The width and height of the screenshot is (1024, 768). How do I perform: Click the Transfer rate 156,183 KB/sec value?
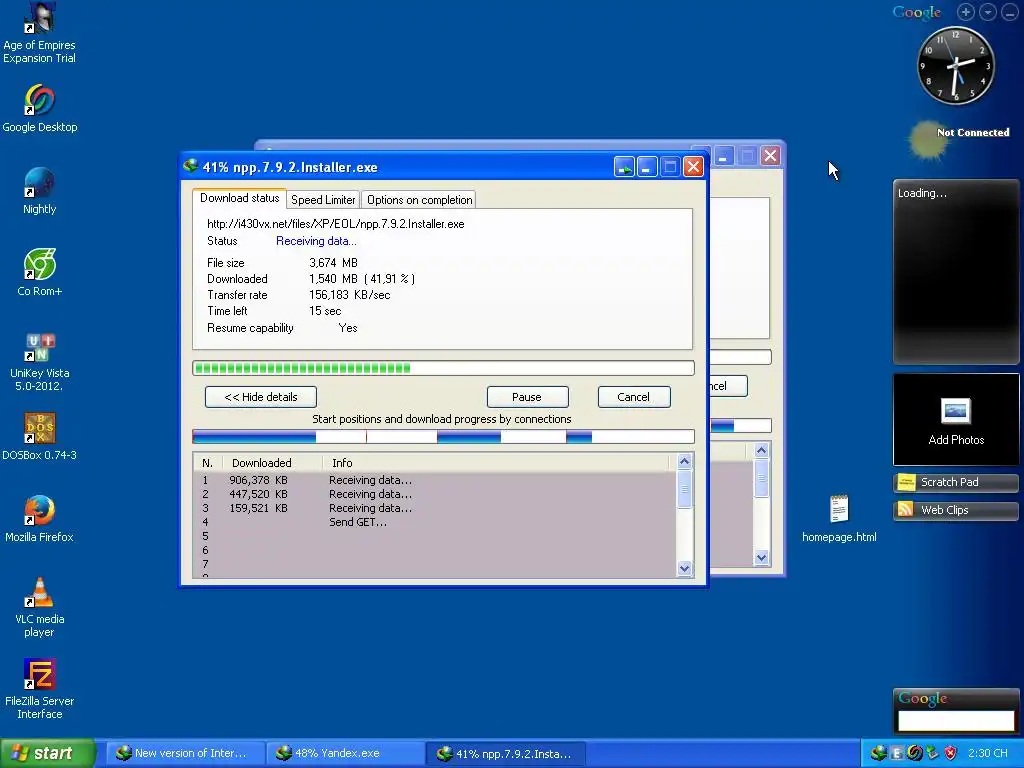click(x=349, y=295)
